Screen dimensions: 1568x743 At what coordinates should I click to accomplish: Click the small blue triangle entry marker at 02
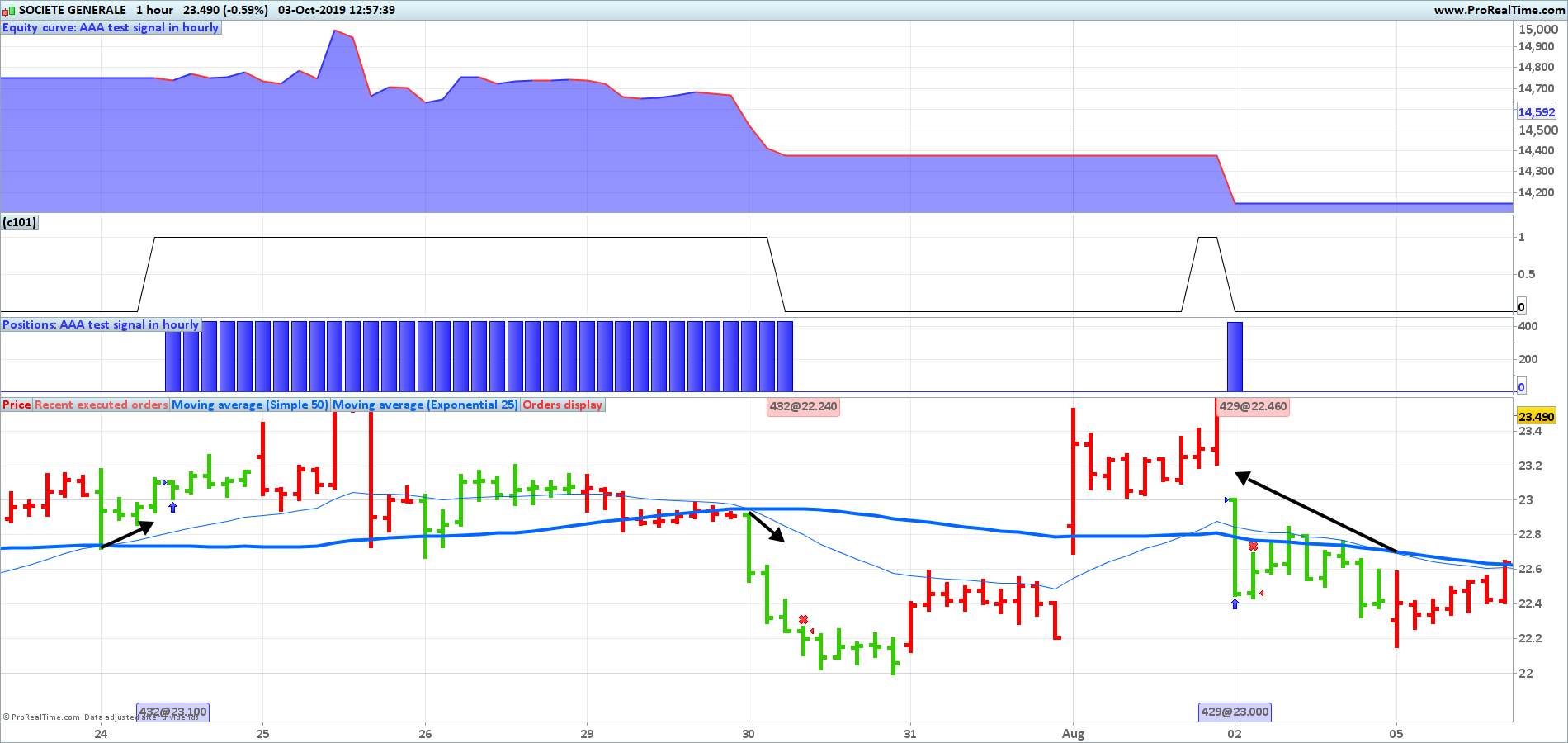(x=1227, y=499)
